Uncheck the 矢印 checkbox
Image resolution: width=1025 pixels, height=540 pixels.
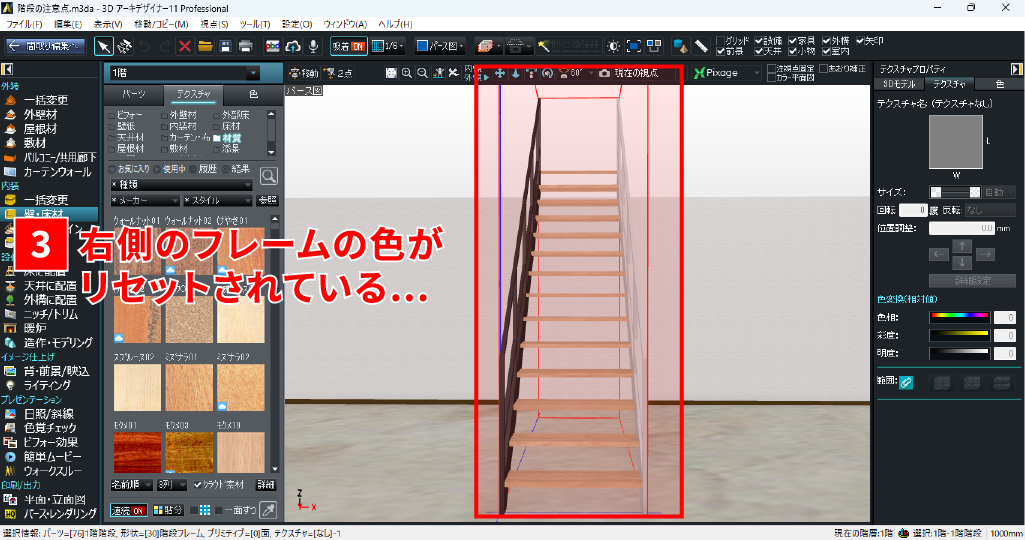pos(860,41)
